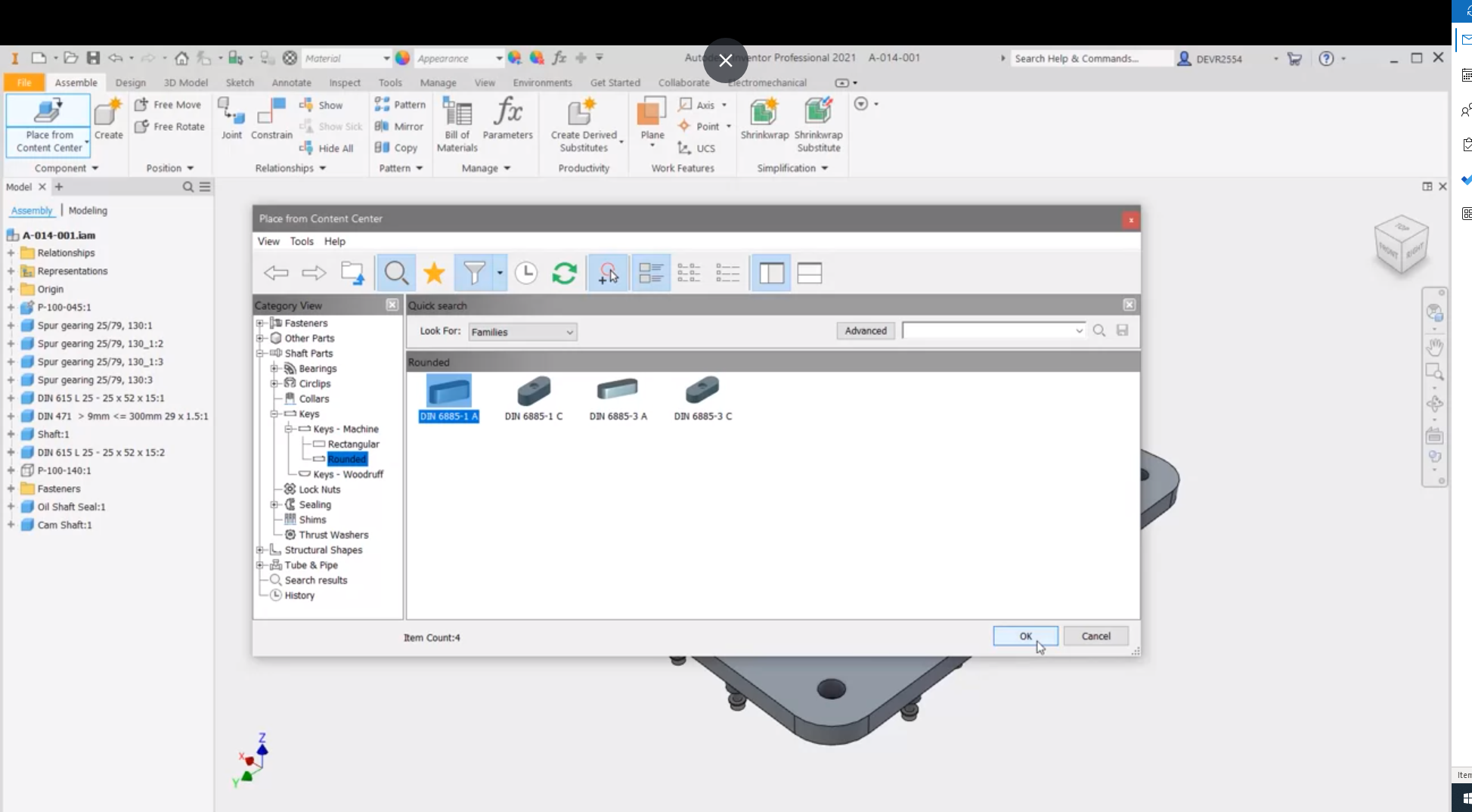The image size is (1472, 812).
Task: Select the Shrinkwrap tool
Action: (x=764, y=121)
